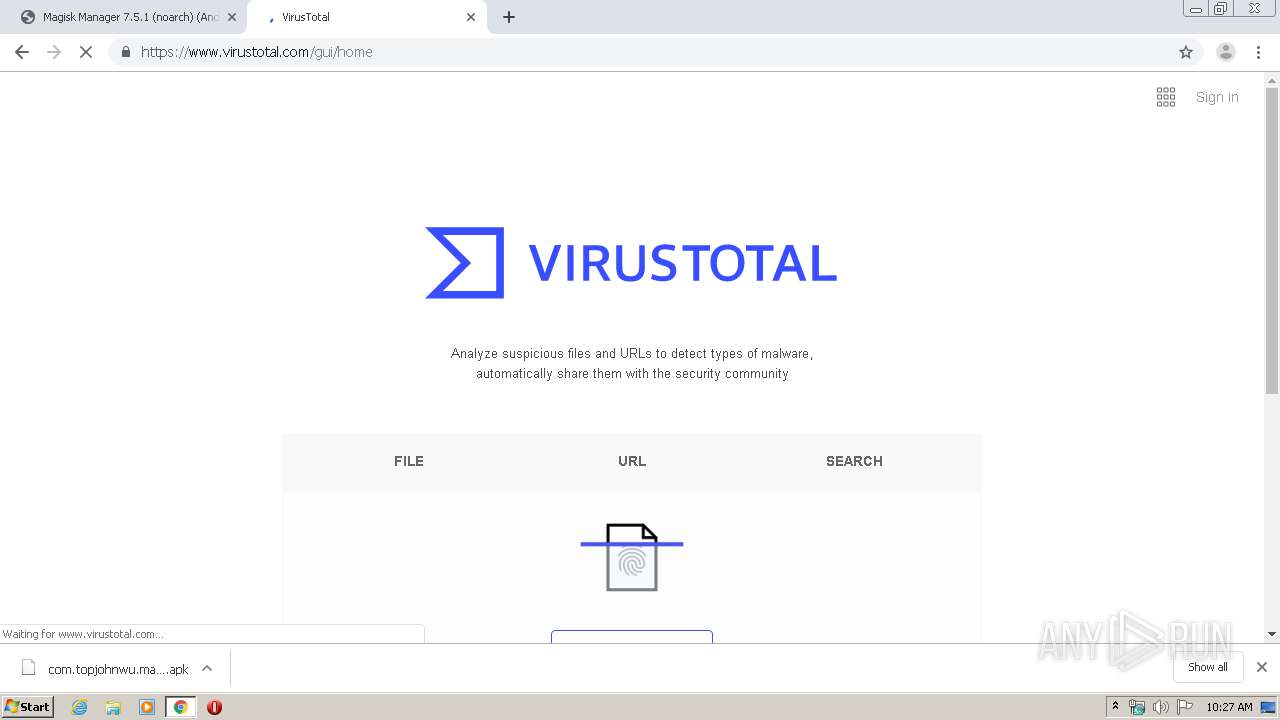Viewport: 1280px width, 720px height.
Task: Open the SEARCH tab
Action: pos(854,461)
